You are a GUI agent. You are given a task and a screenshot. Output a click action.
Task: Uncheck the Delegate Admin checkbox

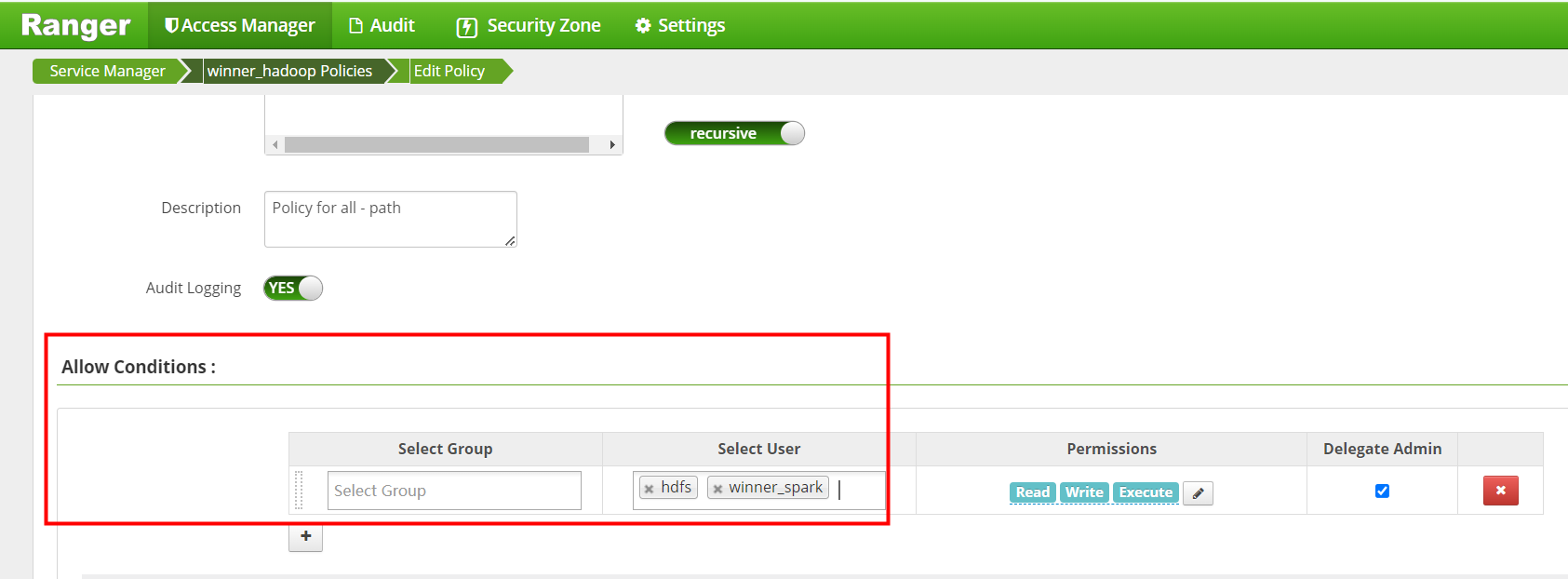pos(1382,491)
